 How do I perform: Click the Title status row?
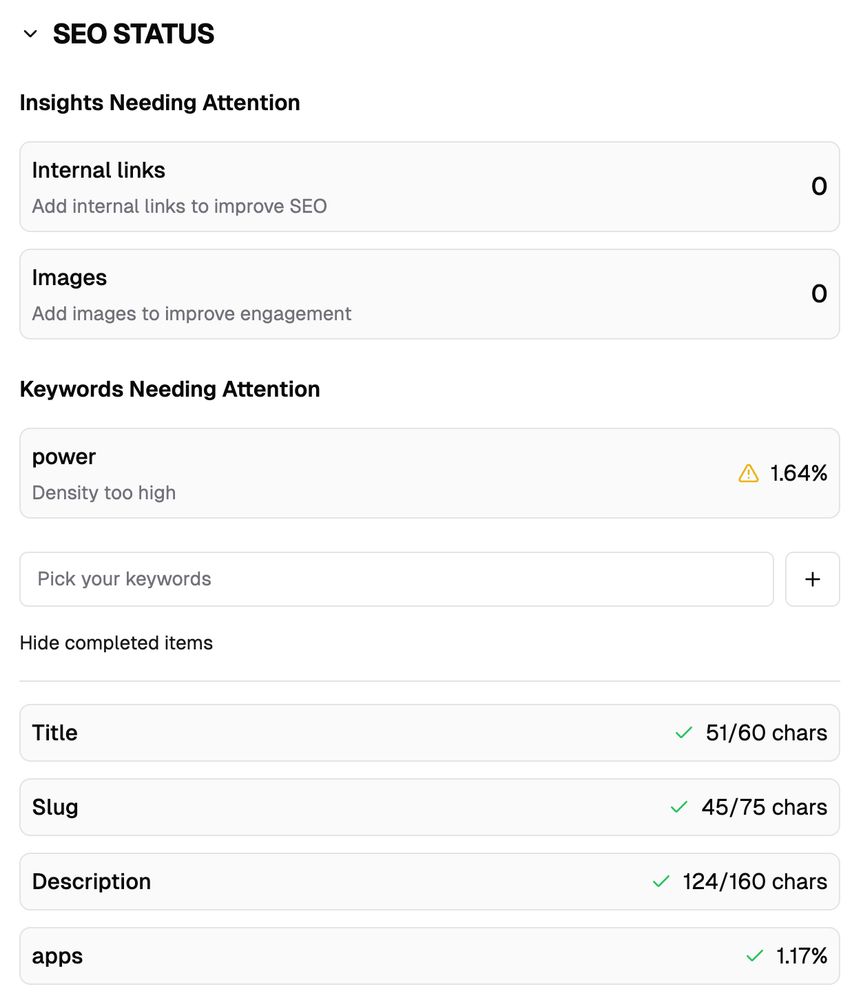[429, 733]
